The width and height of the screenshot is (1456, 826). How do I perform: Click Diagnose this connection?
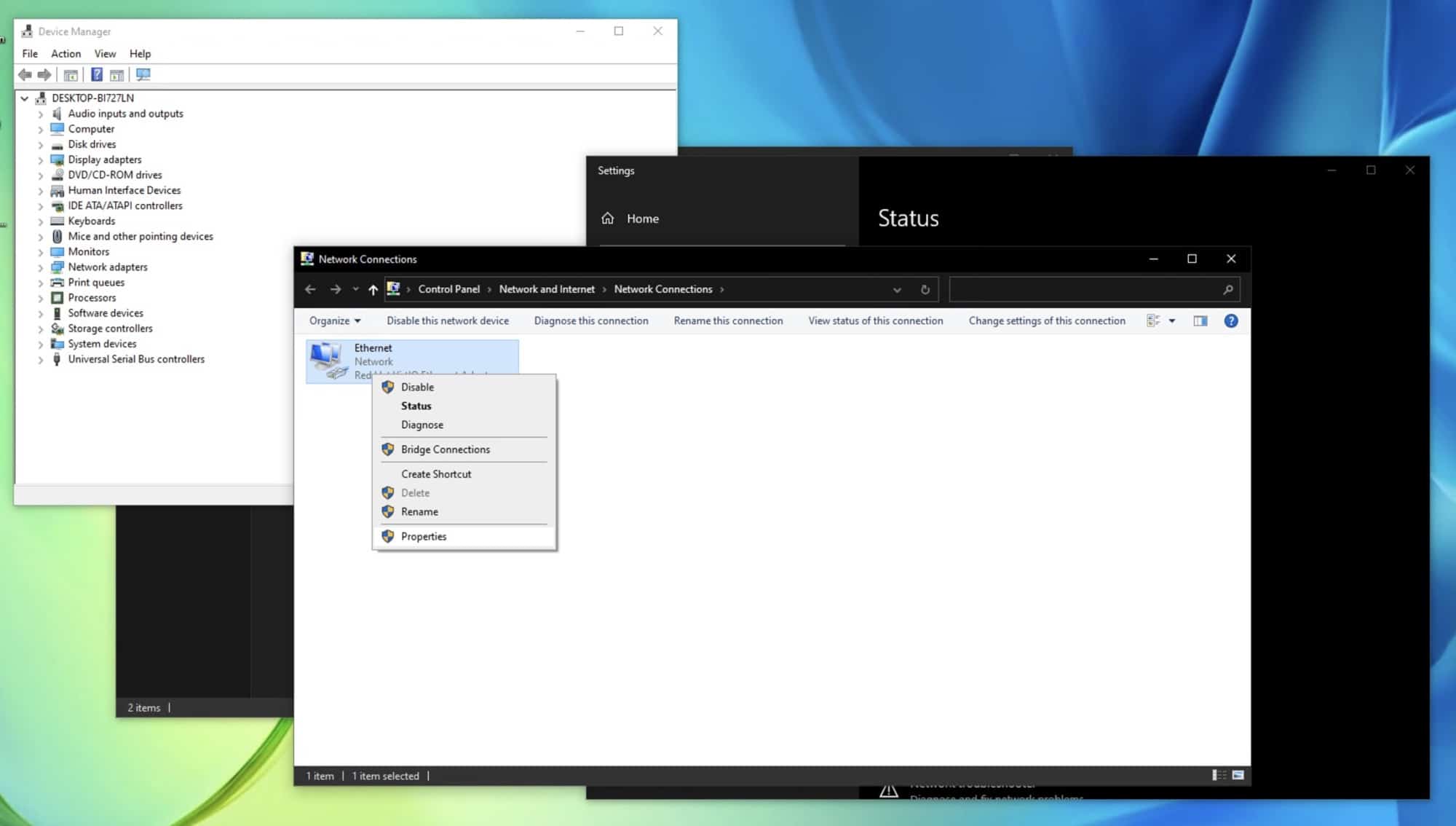[591, 321]
